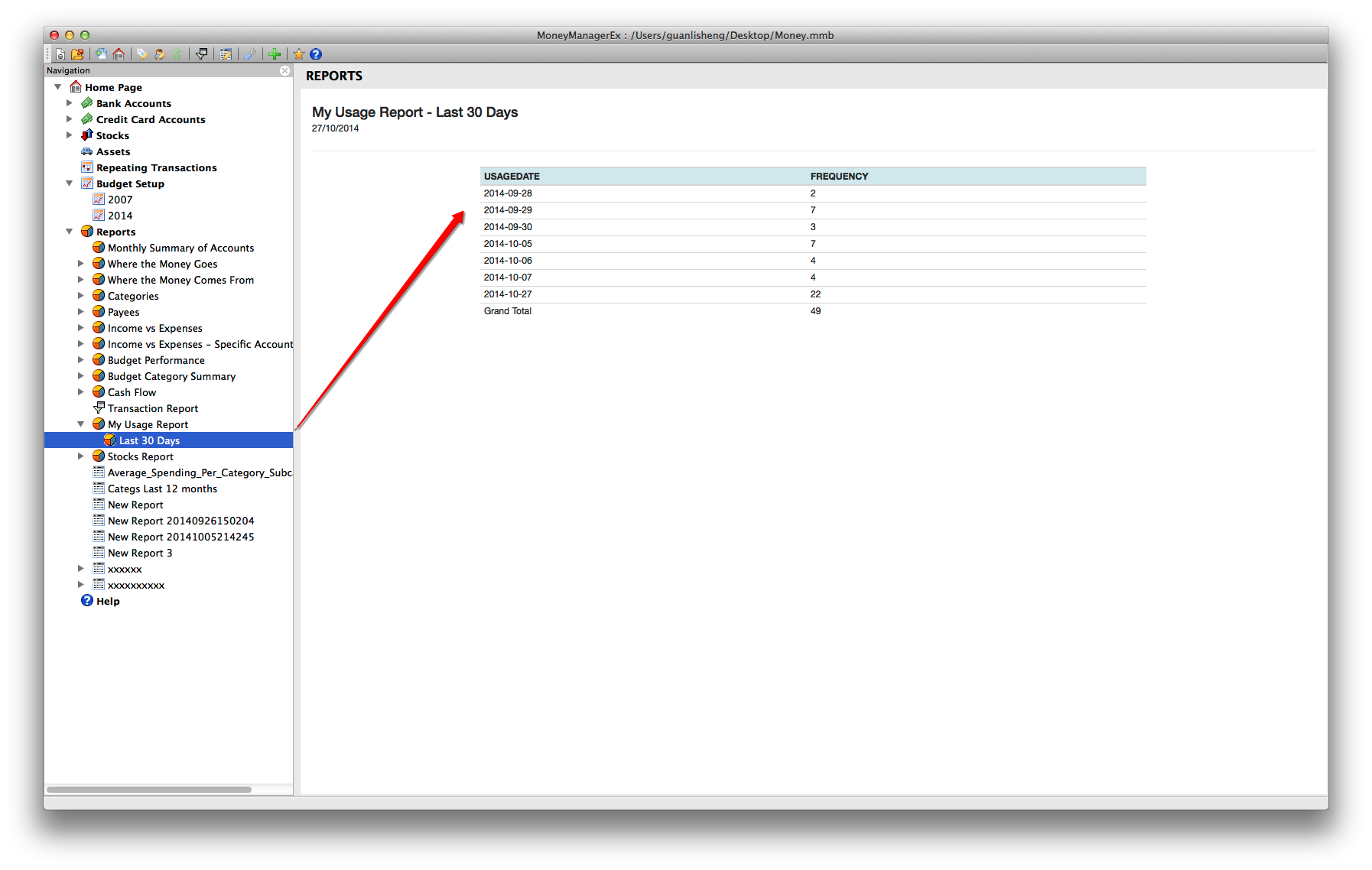Expand the Bank Accounts tree node
Image resolution: width=1372 pixels, height=870 pixels.
pos(70,103)
